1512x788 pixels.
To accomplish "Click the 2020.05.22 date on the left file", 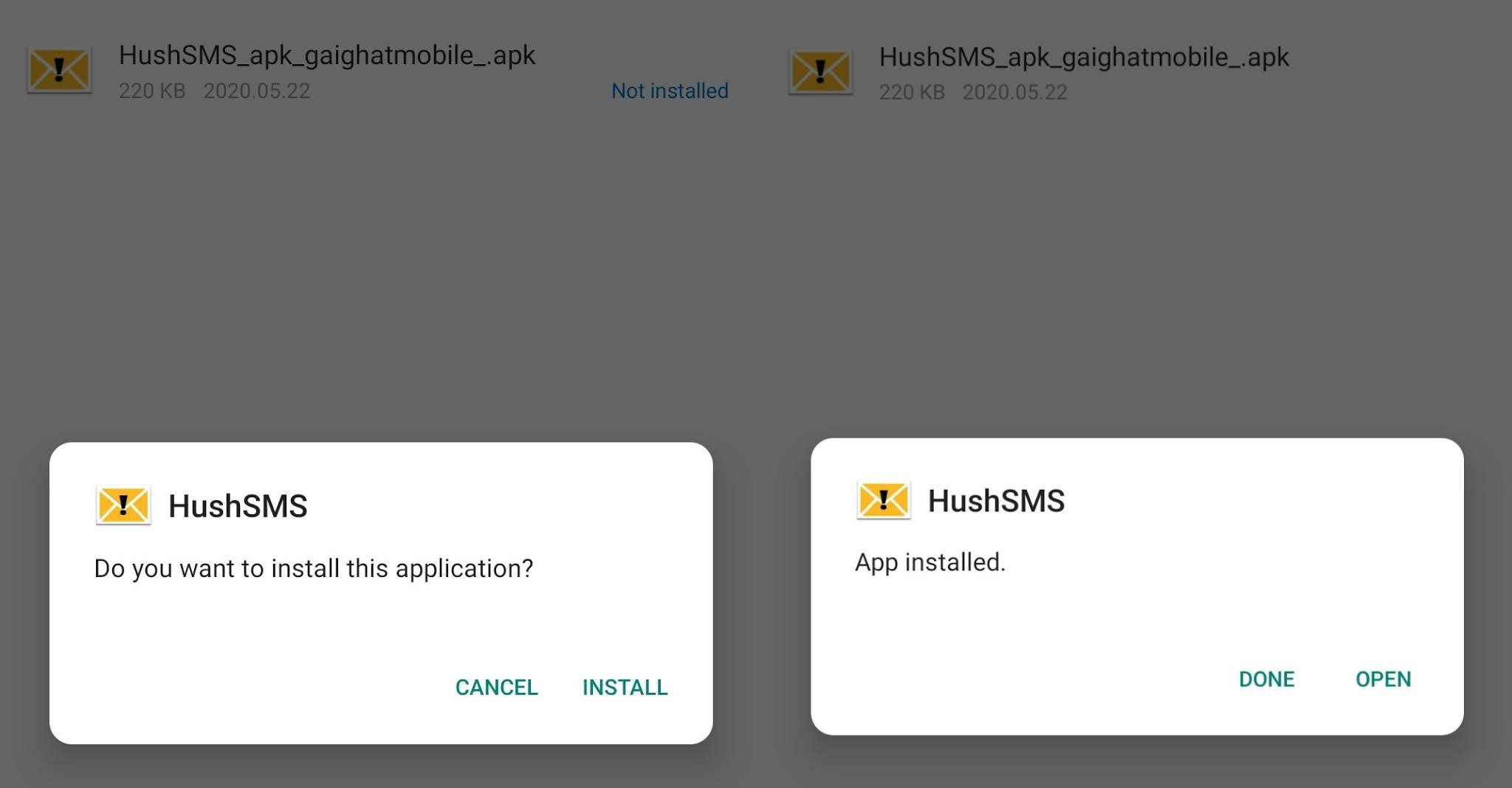I will (x=257, y=91).
